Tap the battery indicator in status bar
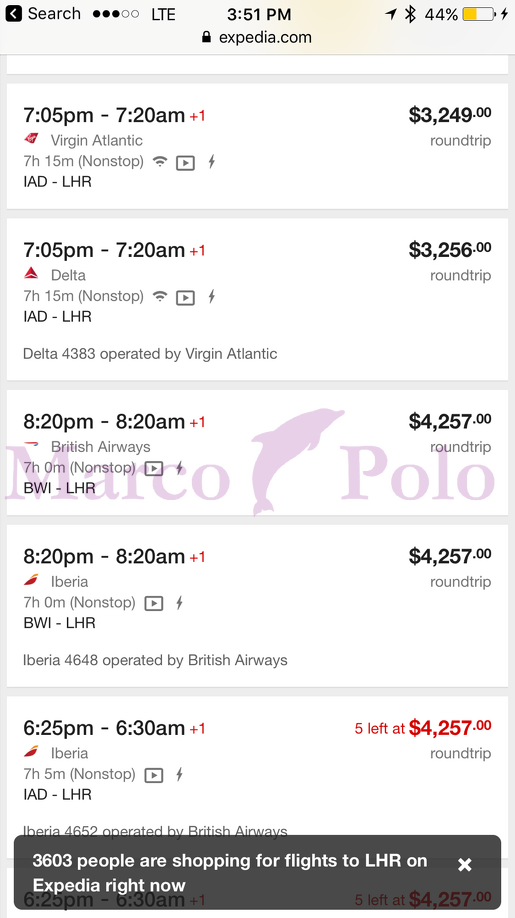 click(x=478, y=14)
